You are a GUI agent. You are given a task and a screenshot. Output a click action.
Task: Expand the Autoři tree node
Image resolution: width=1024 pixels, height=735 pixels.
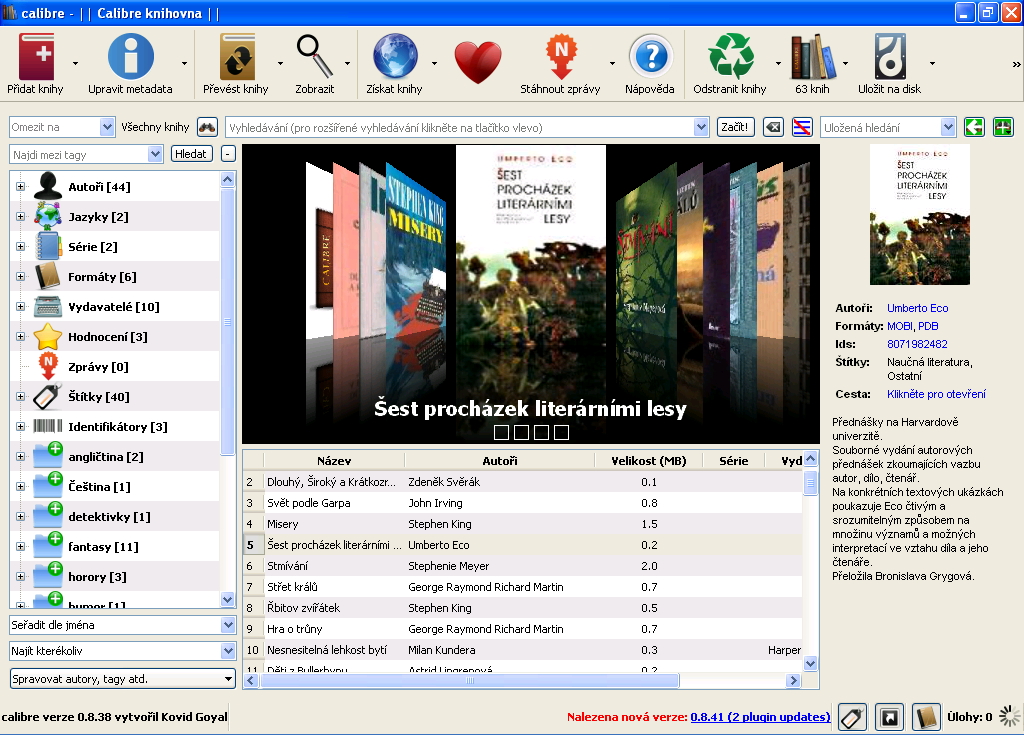tap(20, 187)
